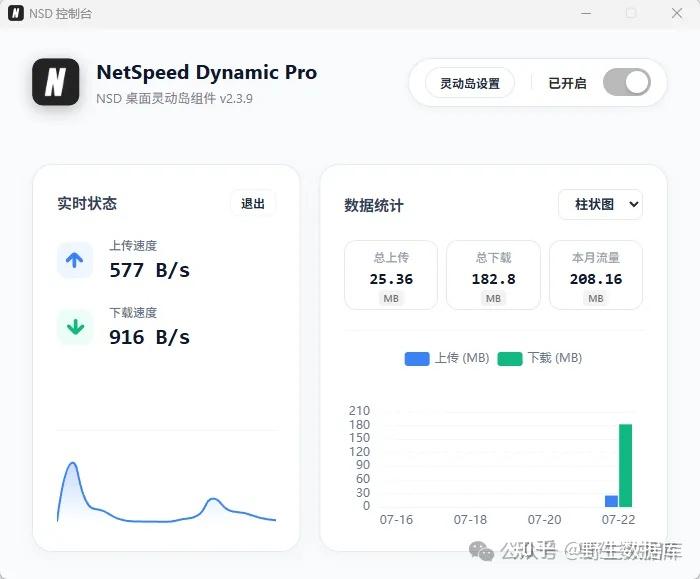This screenshot has height=579, width=700.
Task: Click the blue upload bar for 07-22
Action: coord(611,501)
